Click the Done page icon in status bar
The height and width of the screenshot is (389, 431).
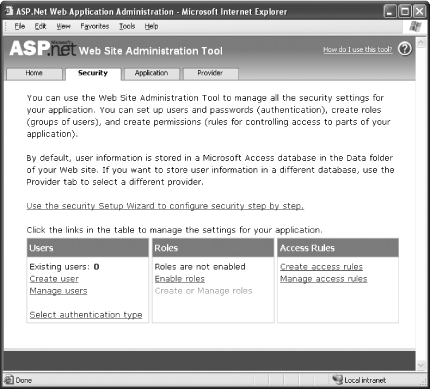point(9,380)
